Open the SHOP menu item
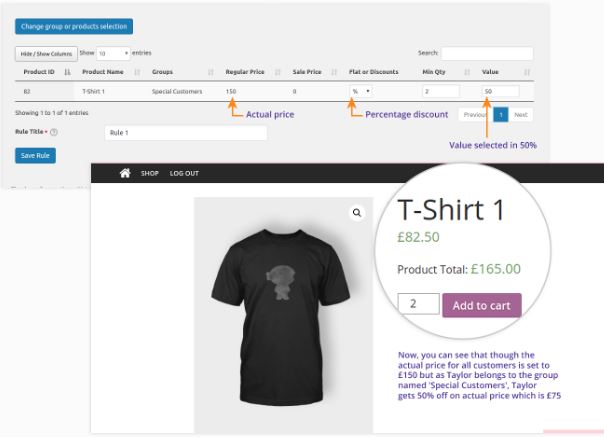 coord(150,173)
